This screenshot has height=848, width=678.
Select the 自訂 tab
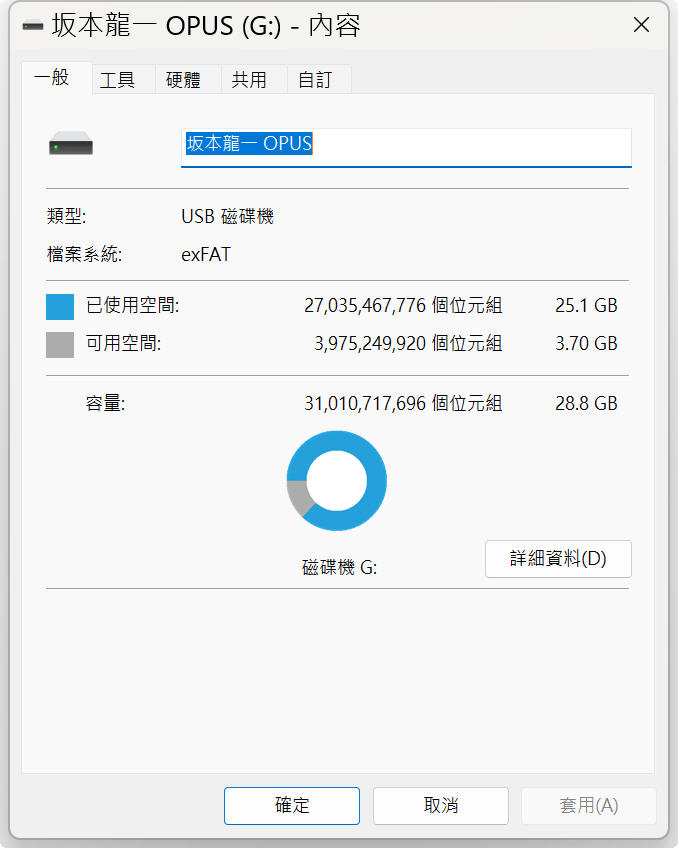coord(315,80)
